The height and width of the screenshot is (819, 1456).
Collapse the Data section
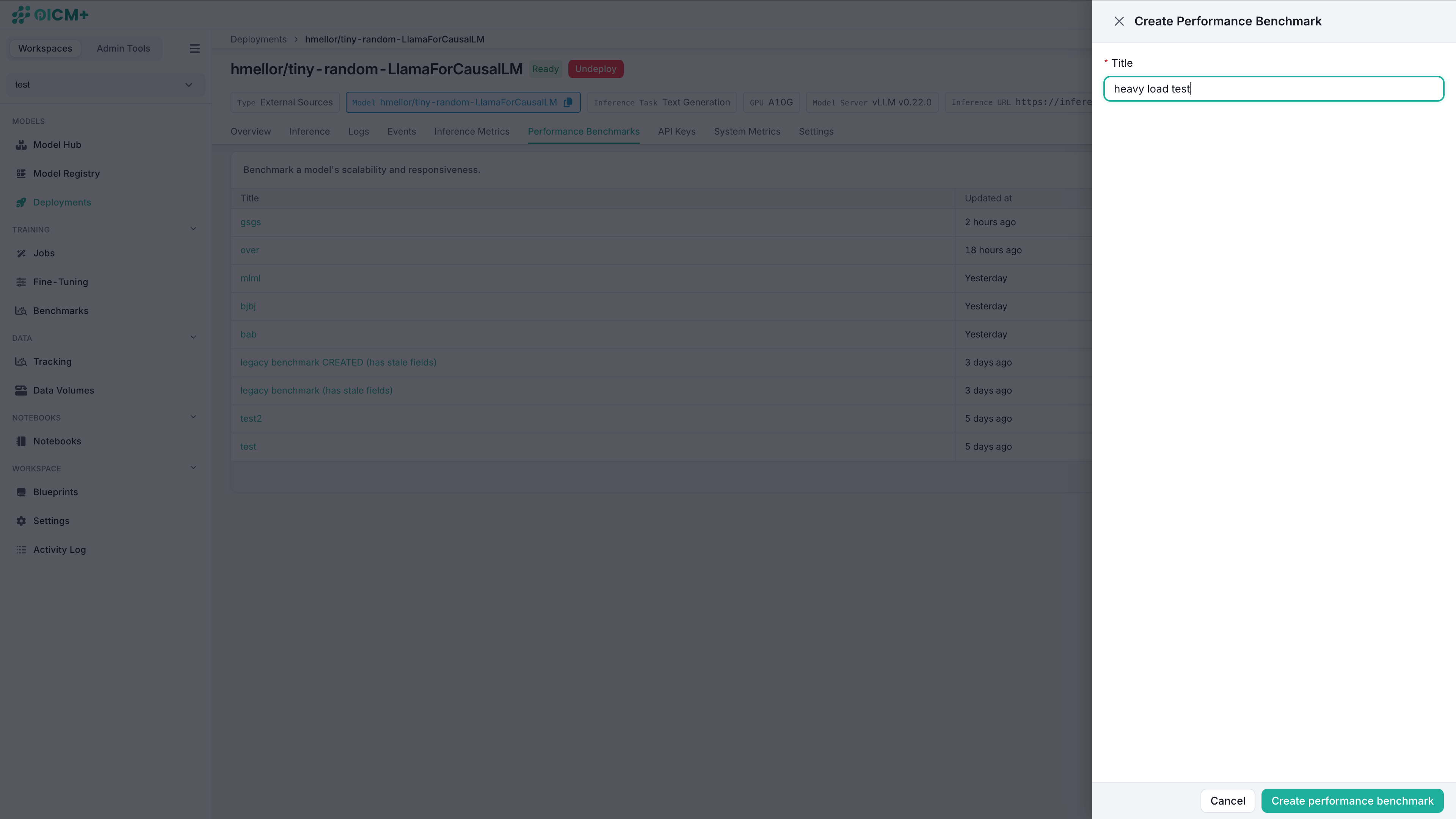[x=193, y=338]
